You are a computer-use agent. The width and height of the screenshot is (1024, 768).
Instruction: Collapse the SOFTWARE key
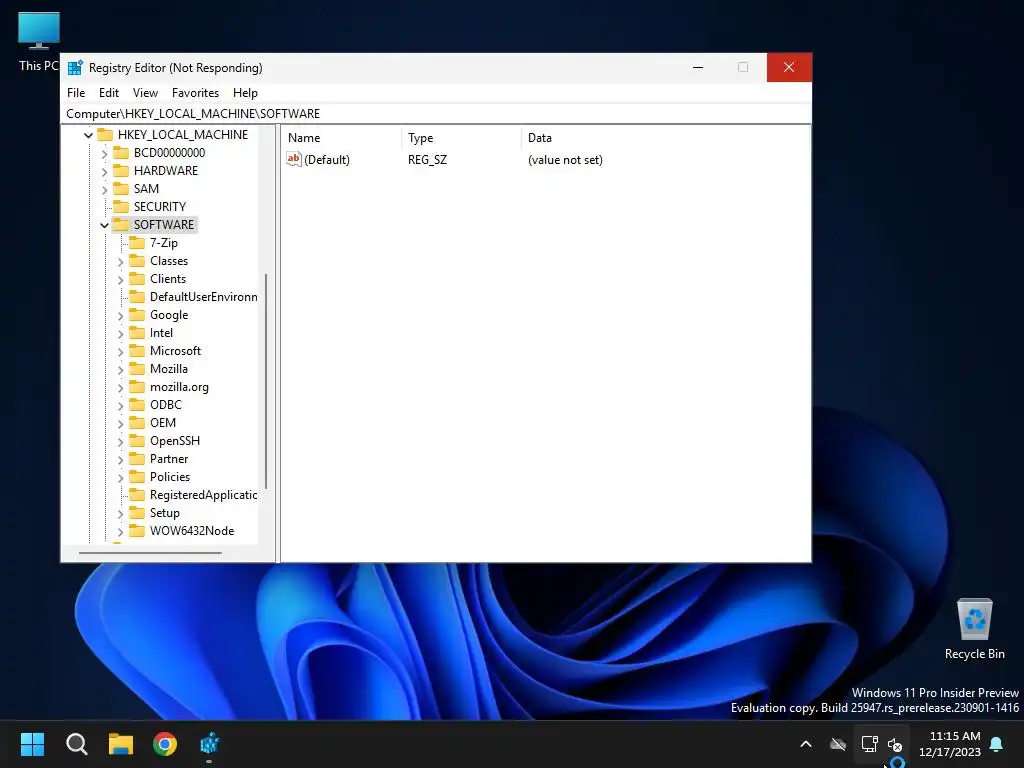(104, 225)
